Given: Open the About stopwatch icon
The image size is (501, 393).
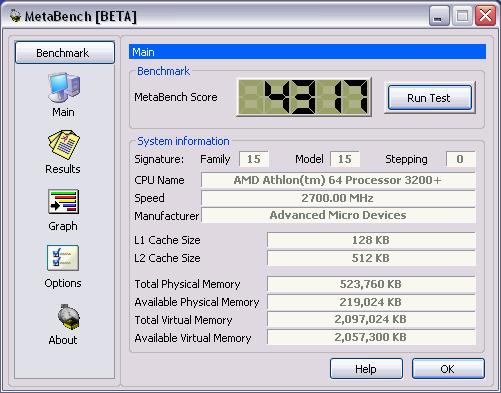Looking at the screenshot, I should point(68,317).
